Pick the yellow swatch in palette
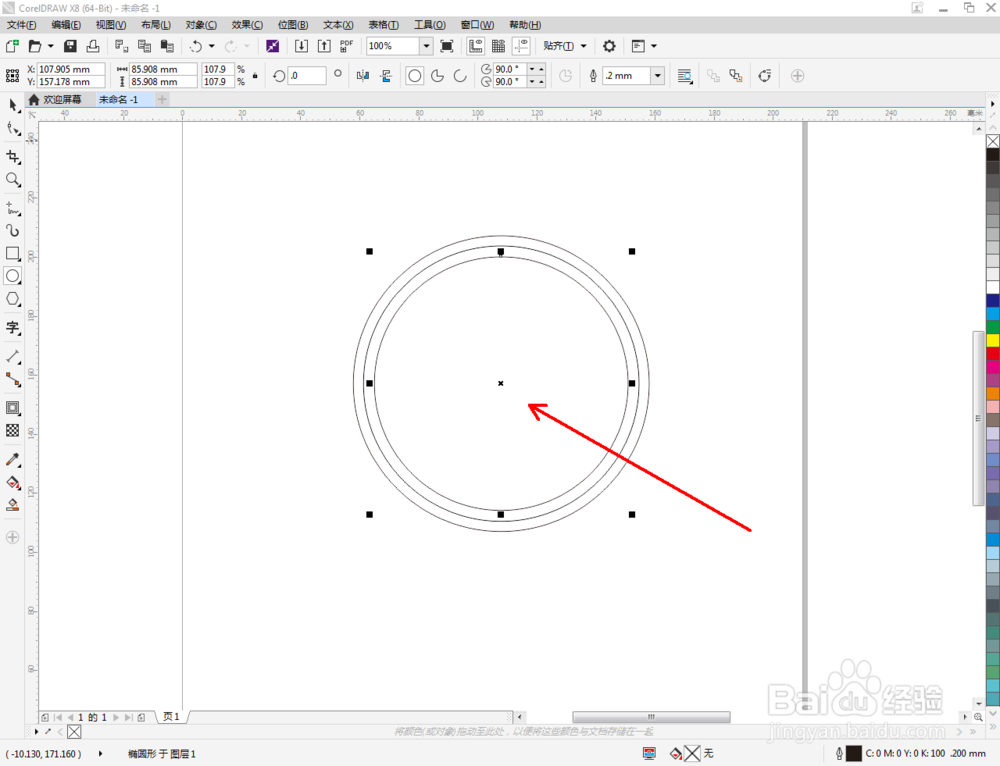This screenshot has width=1000, height=766. click(x=993, y=340)
